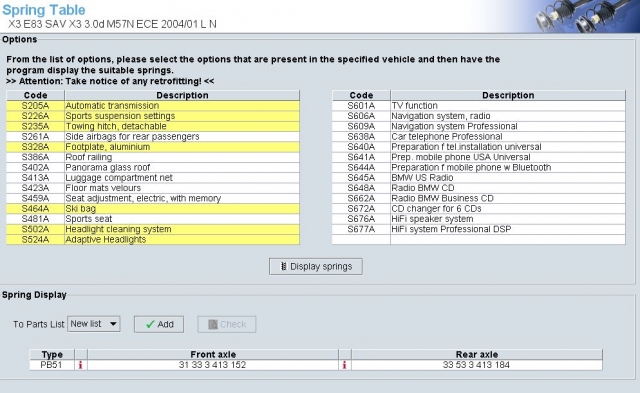
Task: Select the Roof railing option
Action: click(153, 157)
